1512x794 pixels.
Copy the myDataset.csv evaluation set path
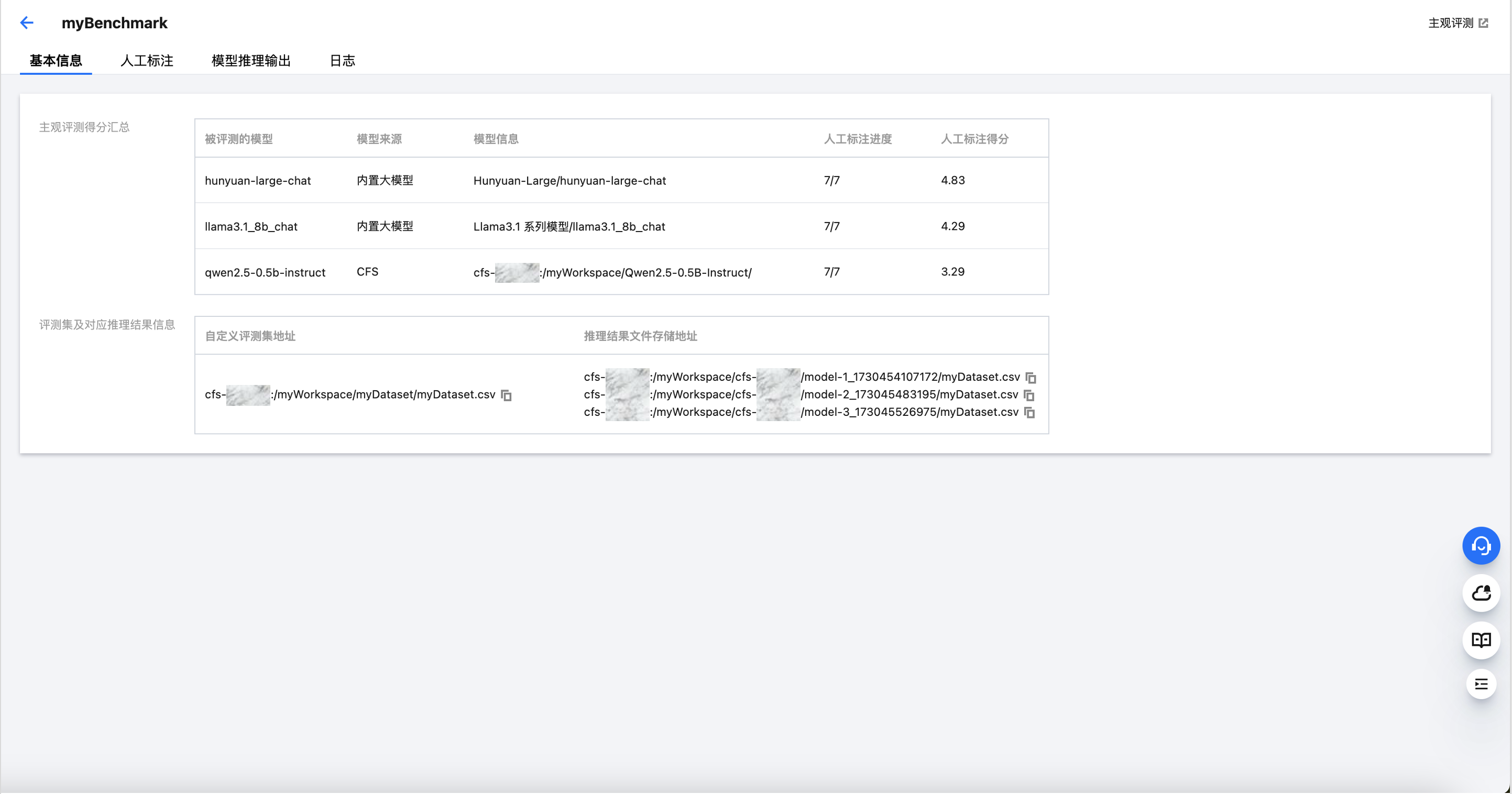(506, 395)
